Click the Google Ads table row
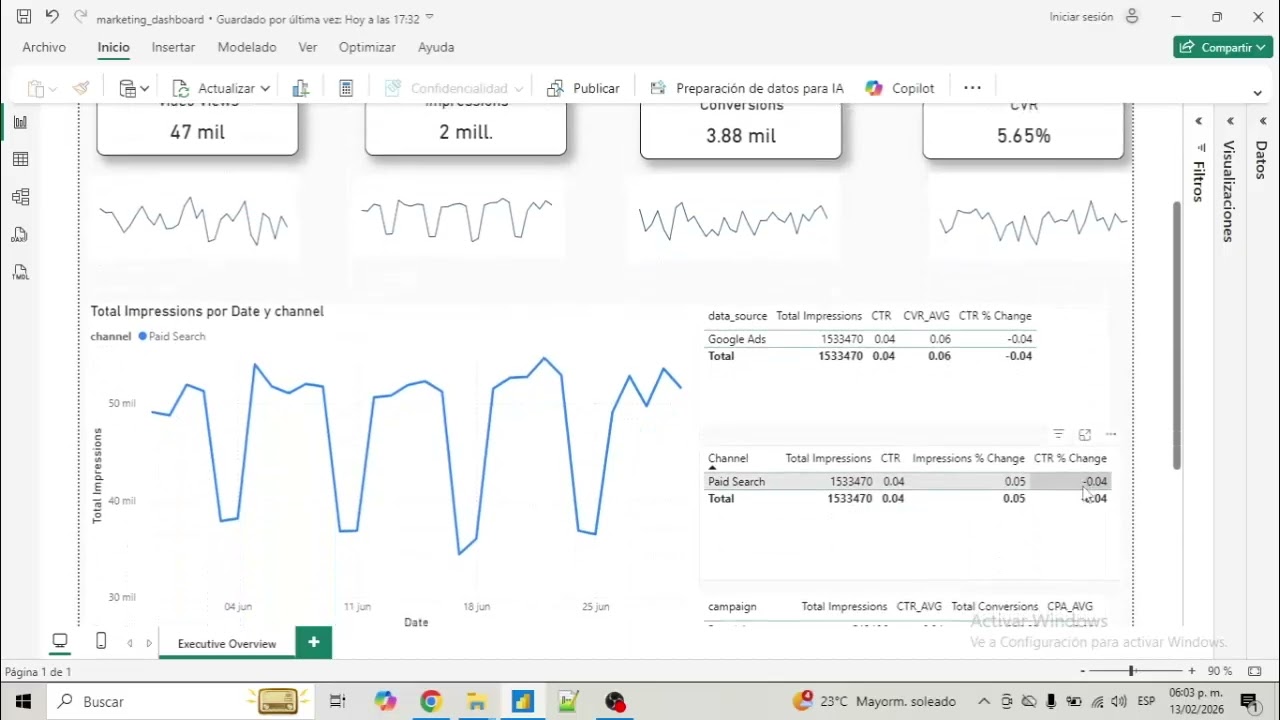Image resolution: width=1280 pixels, height=720 pixels. tap(870, 339)
